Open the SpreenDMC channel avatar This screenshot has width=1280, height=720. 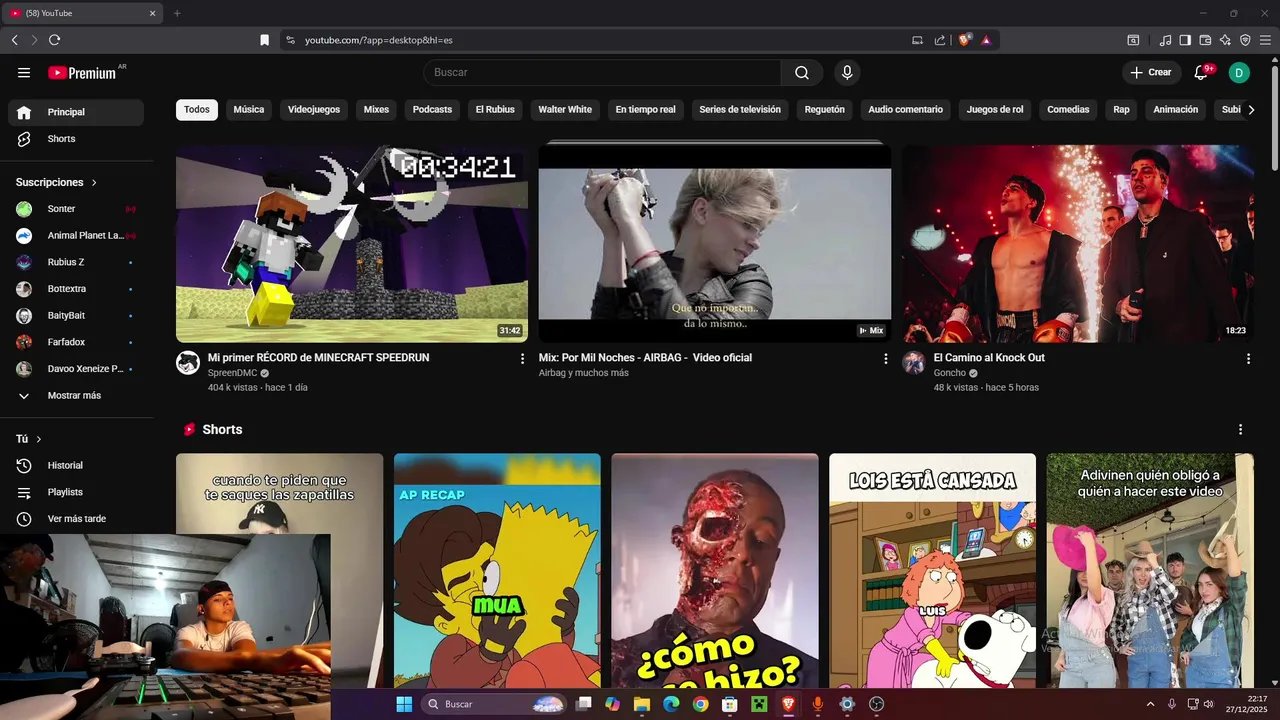188,363
